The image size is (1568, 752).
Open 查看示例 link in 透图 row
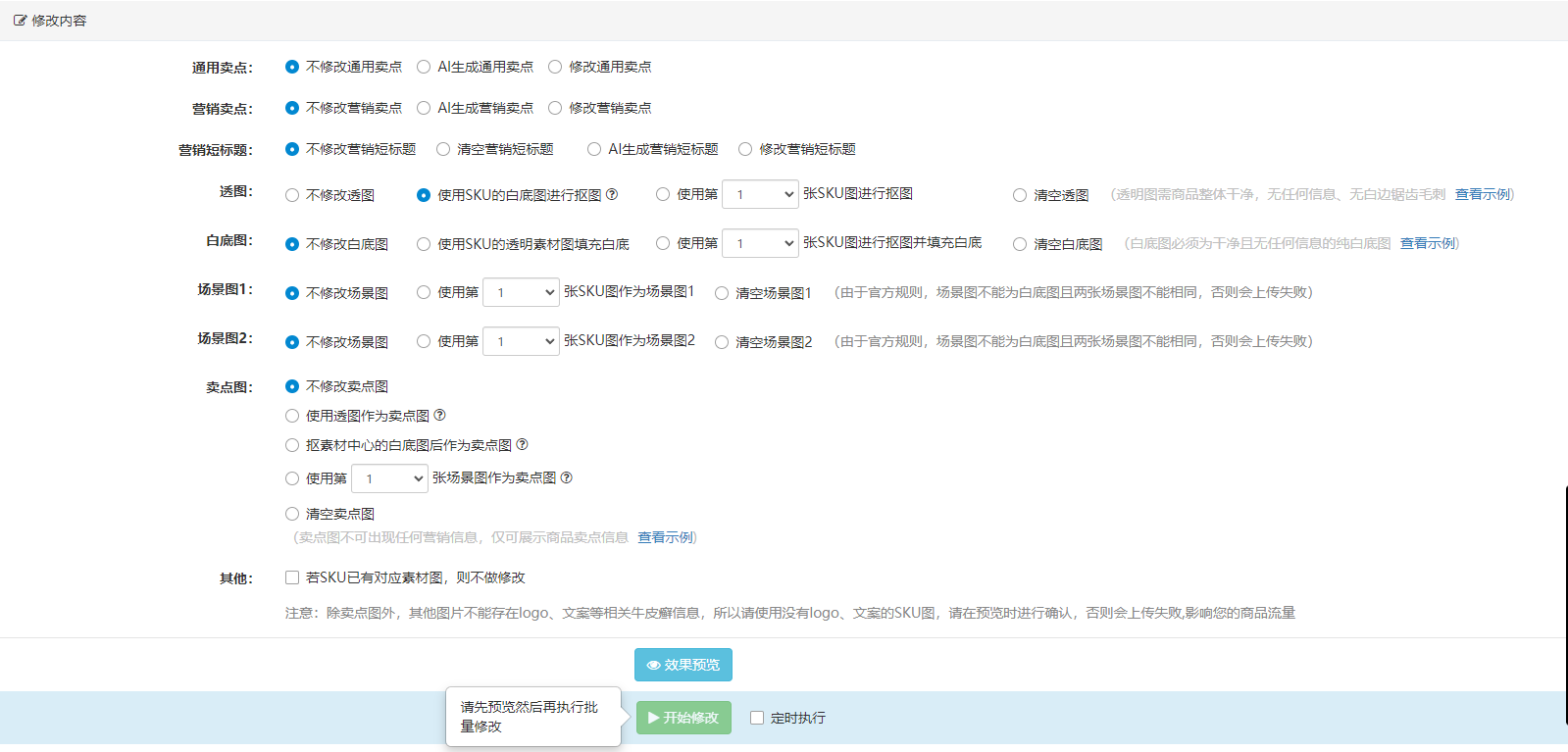pos(1482,194)
